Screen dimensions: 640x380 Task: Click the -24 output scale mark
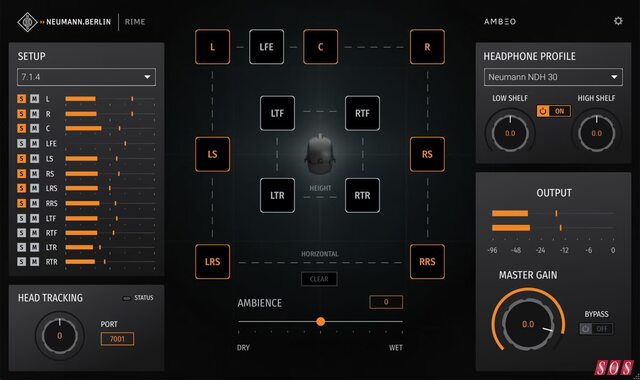(x=540, y=250)
